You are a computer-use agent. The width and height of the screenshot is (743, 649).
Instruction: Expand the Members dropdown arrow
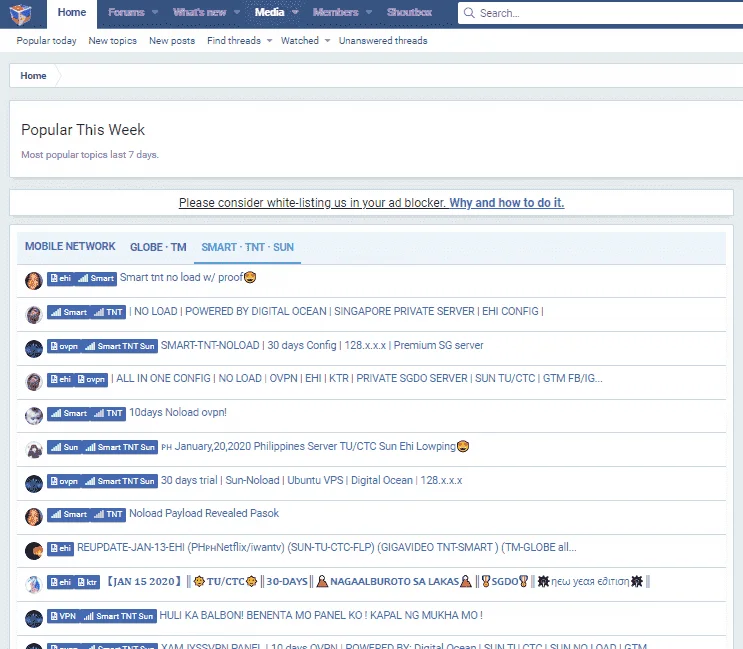pos(369,12)
